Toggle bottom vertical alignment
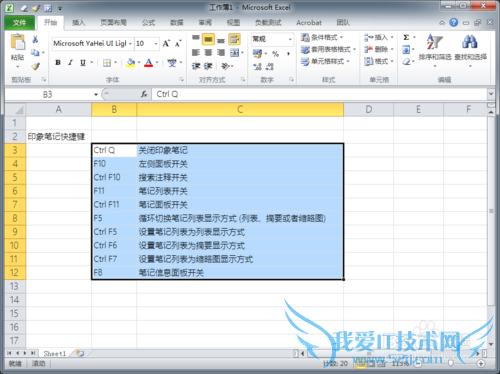500x374 pixels. click(221, 40)
